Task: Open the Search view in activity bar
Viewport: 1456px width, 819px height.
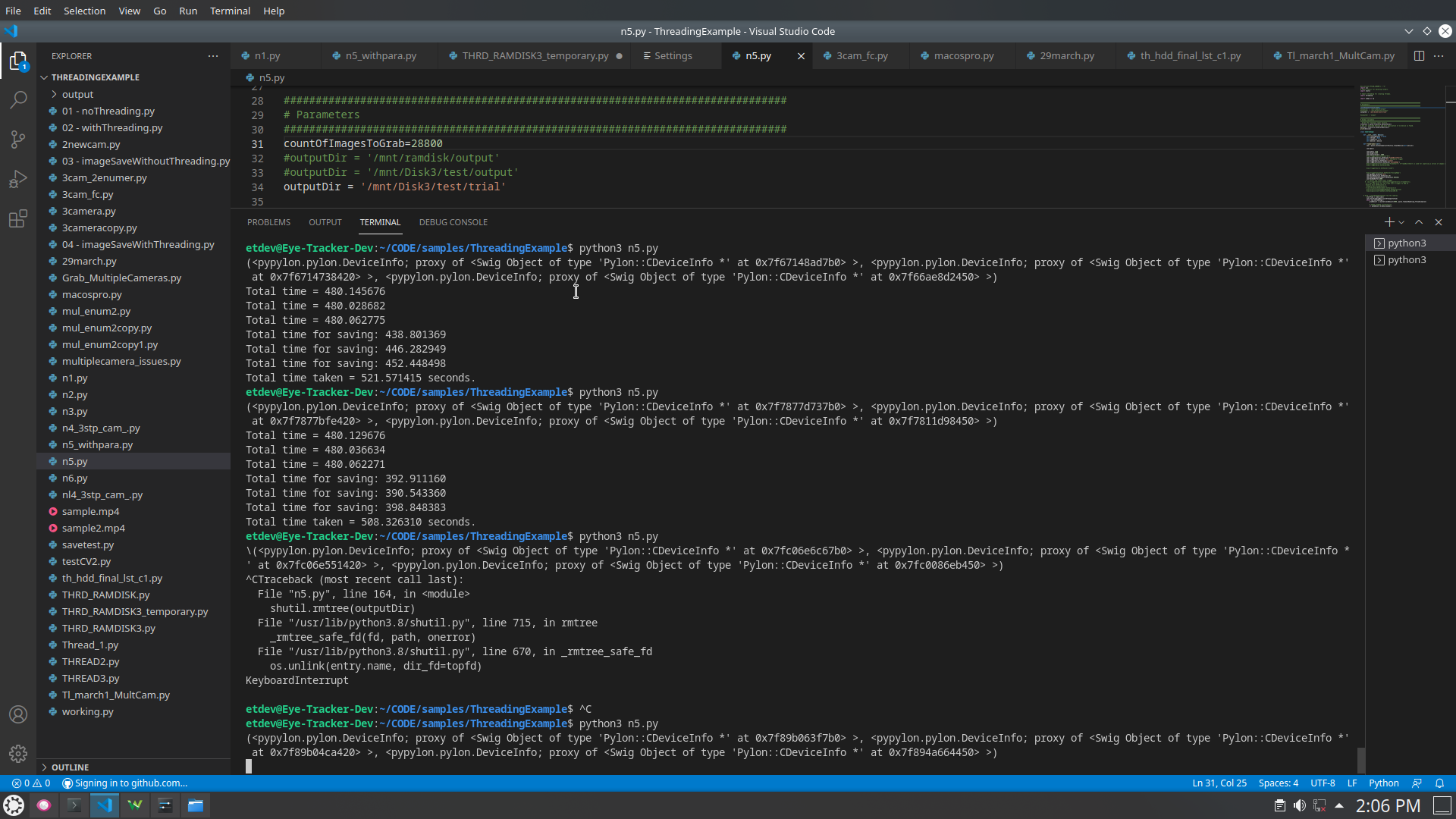Action: pyautogui.click(x=18, y=100)
